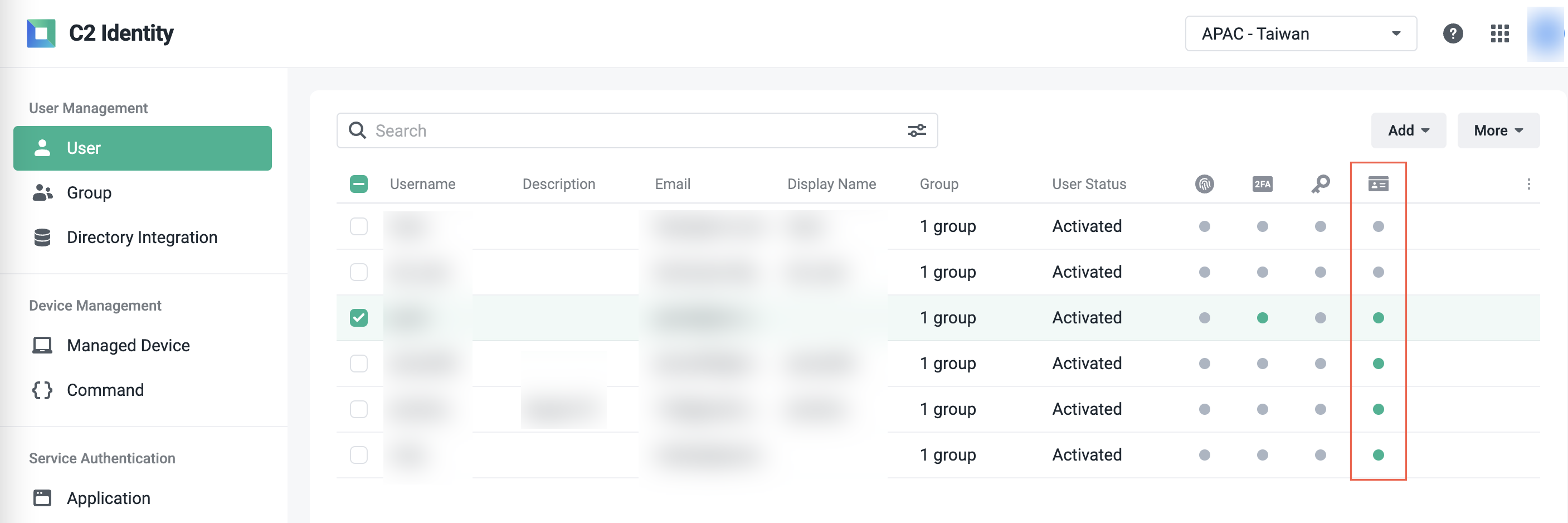Open the help question mark icon
Screen dimensions: 1568x523
pyautogui.click(x=1452, y=33)
